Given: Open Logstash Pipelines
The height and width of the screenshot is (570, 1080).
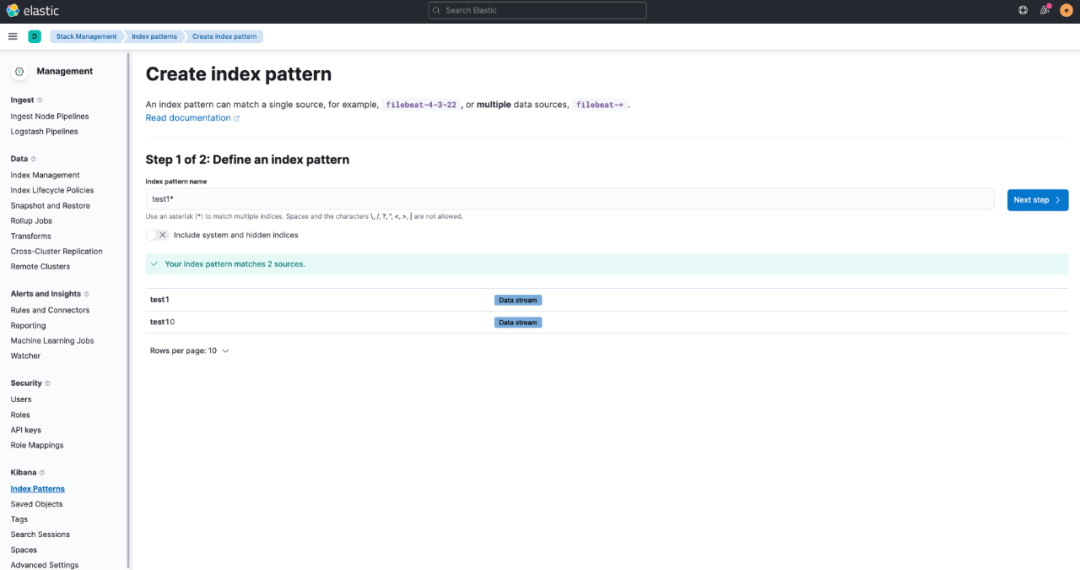Looking at the screenshot, I should pos(44,131).
